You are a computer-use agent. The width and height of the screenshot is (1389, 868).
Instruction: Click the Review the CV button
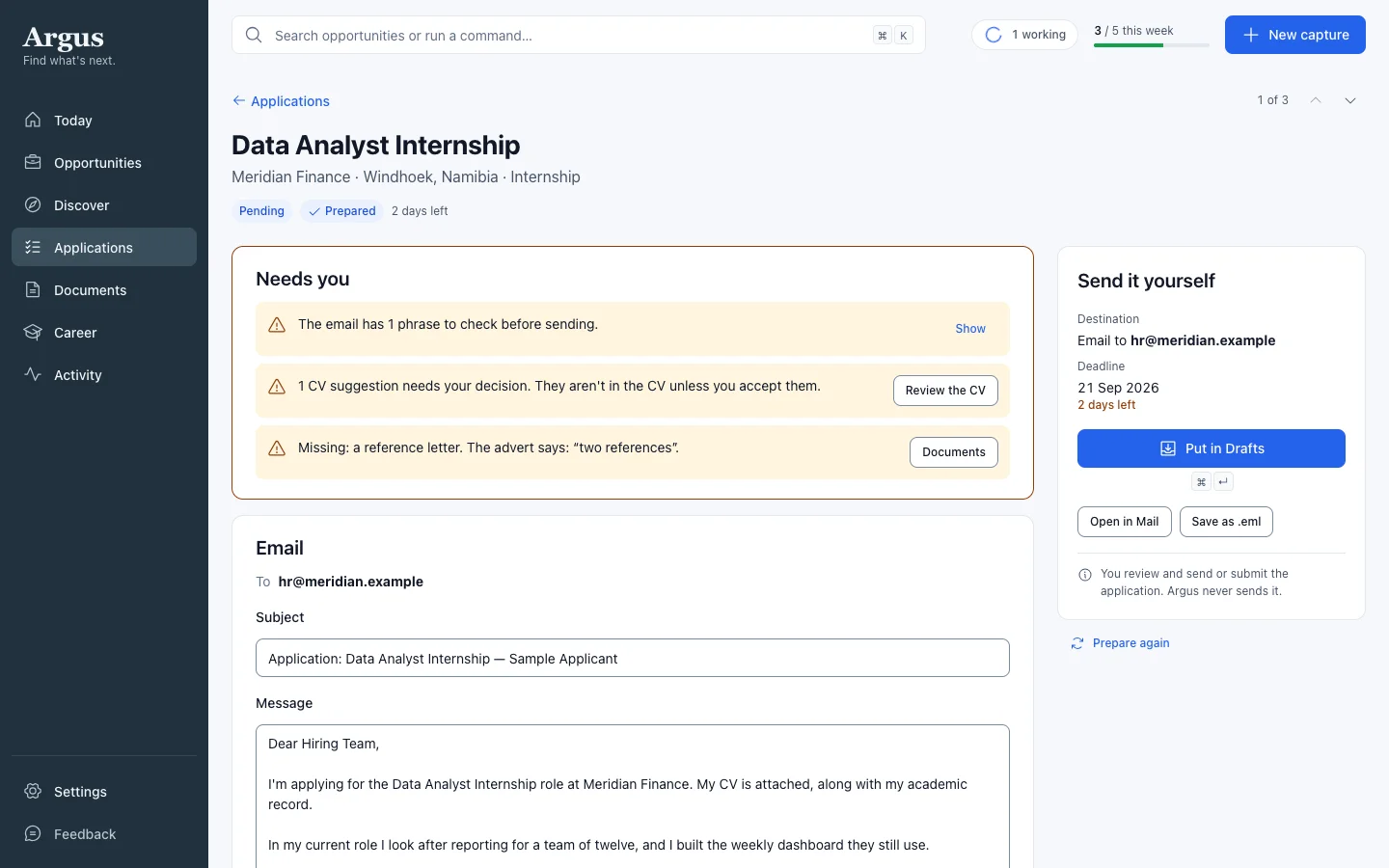pos(945,391)
